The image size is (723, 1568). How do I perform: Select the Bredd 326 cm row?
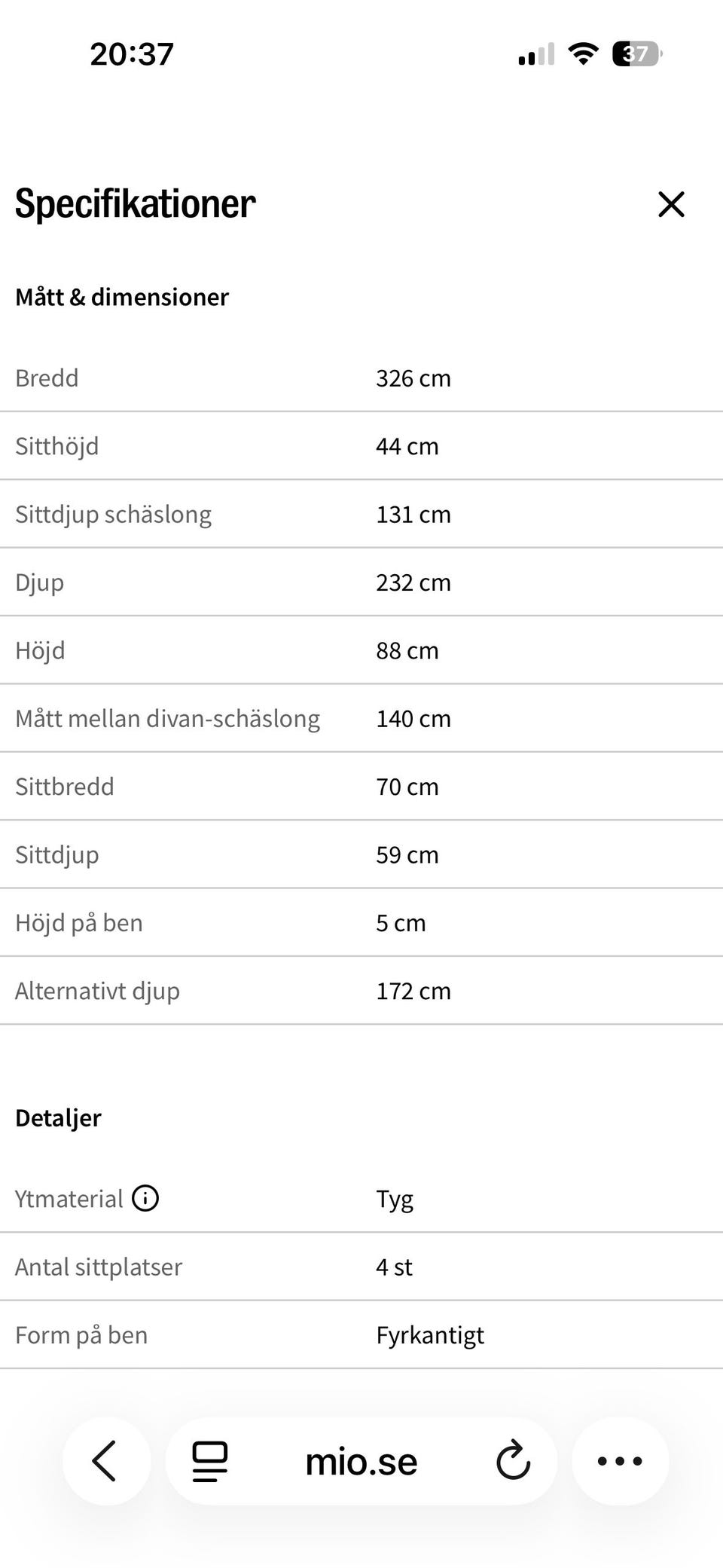click(361, 377)
